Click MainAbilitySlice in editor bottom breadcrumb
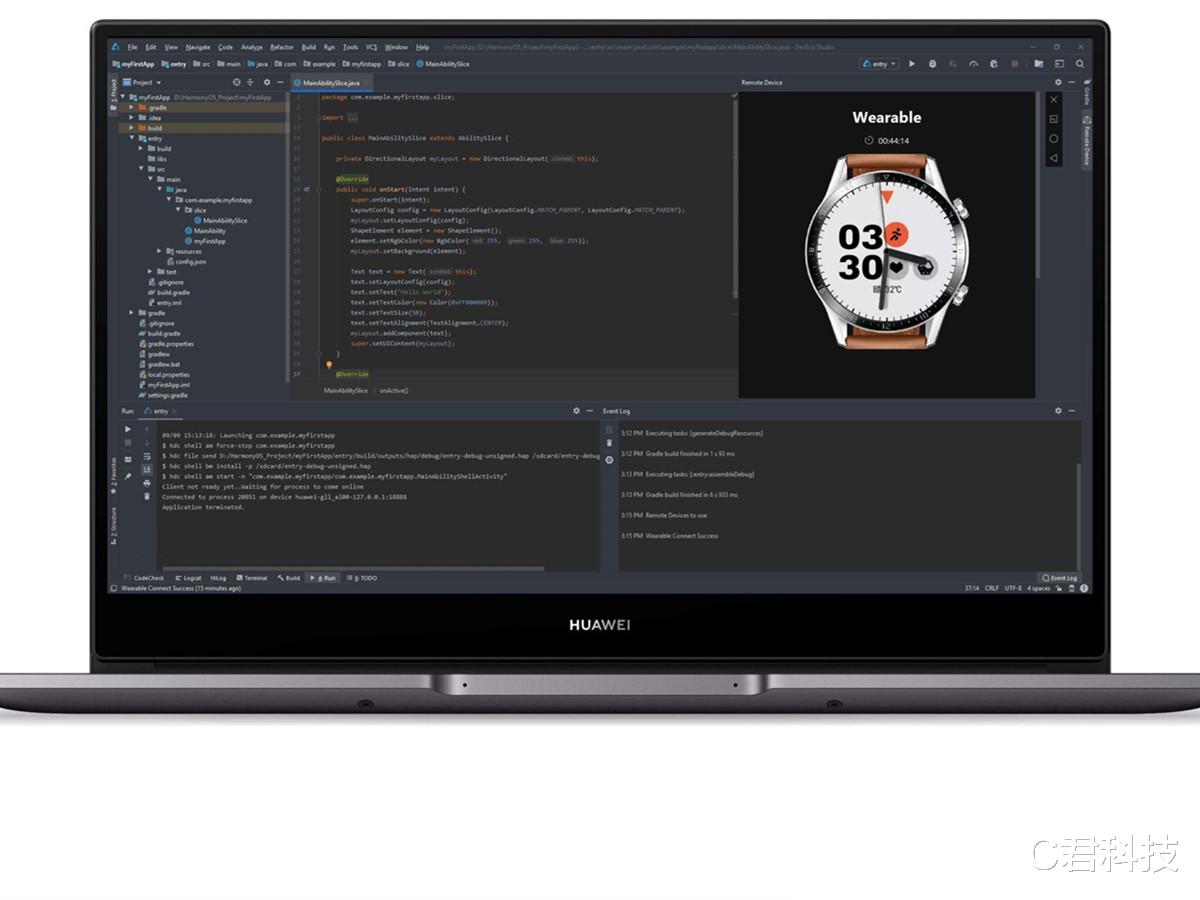Viewport: 1200px width, 900px height. tap(346, 390)
